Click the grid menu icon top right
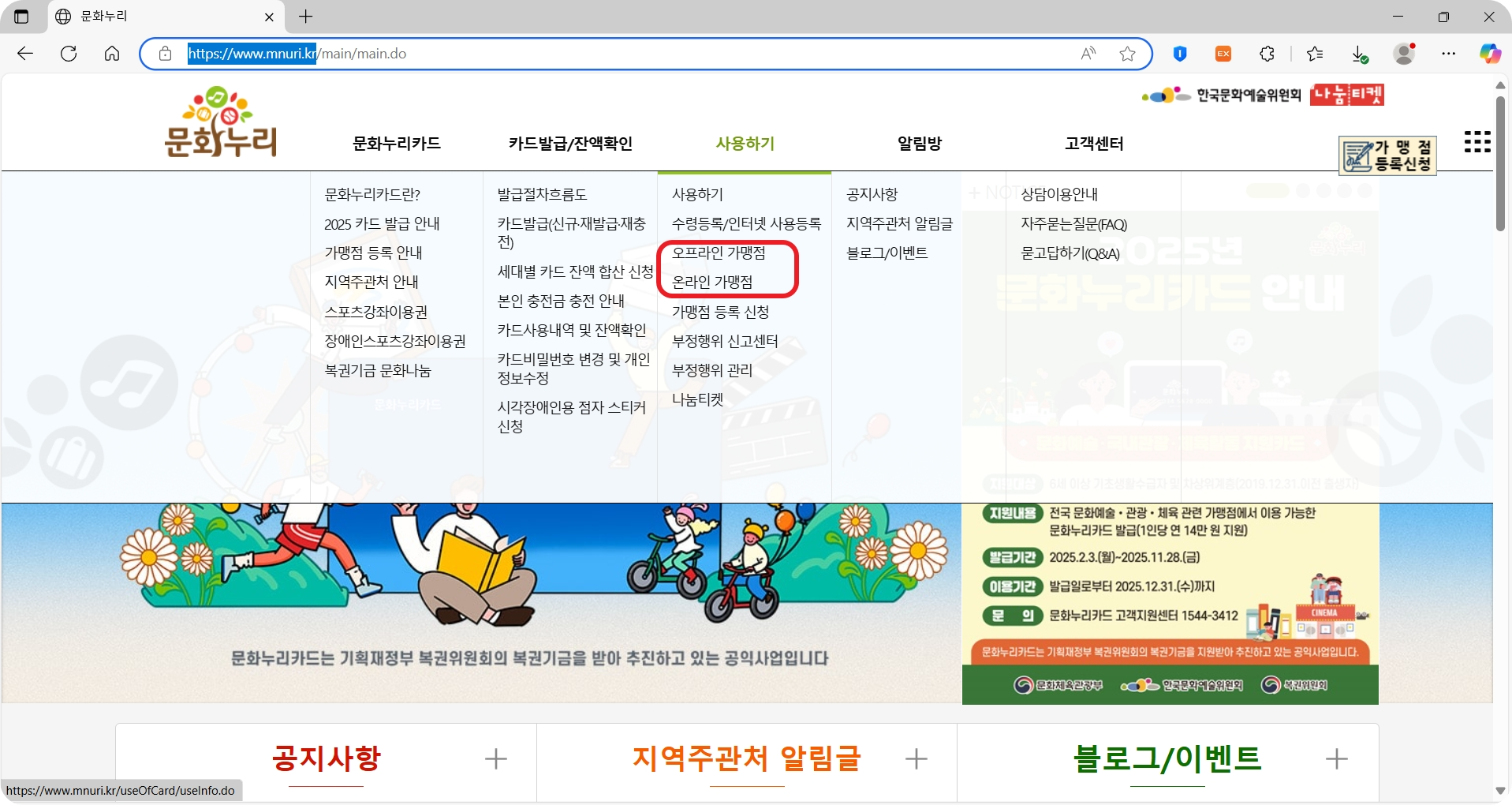 pyautogui.click(x=1477, y=141)
